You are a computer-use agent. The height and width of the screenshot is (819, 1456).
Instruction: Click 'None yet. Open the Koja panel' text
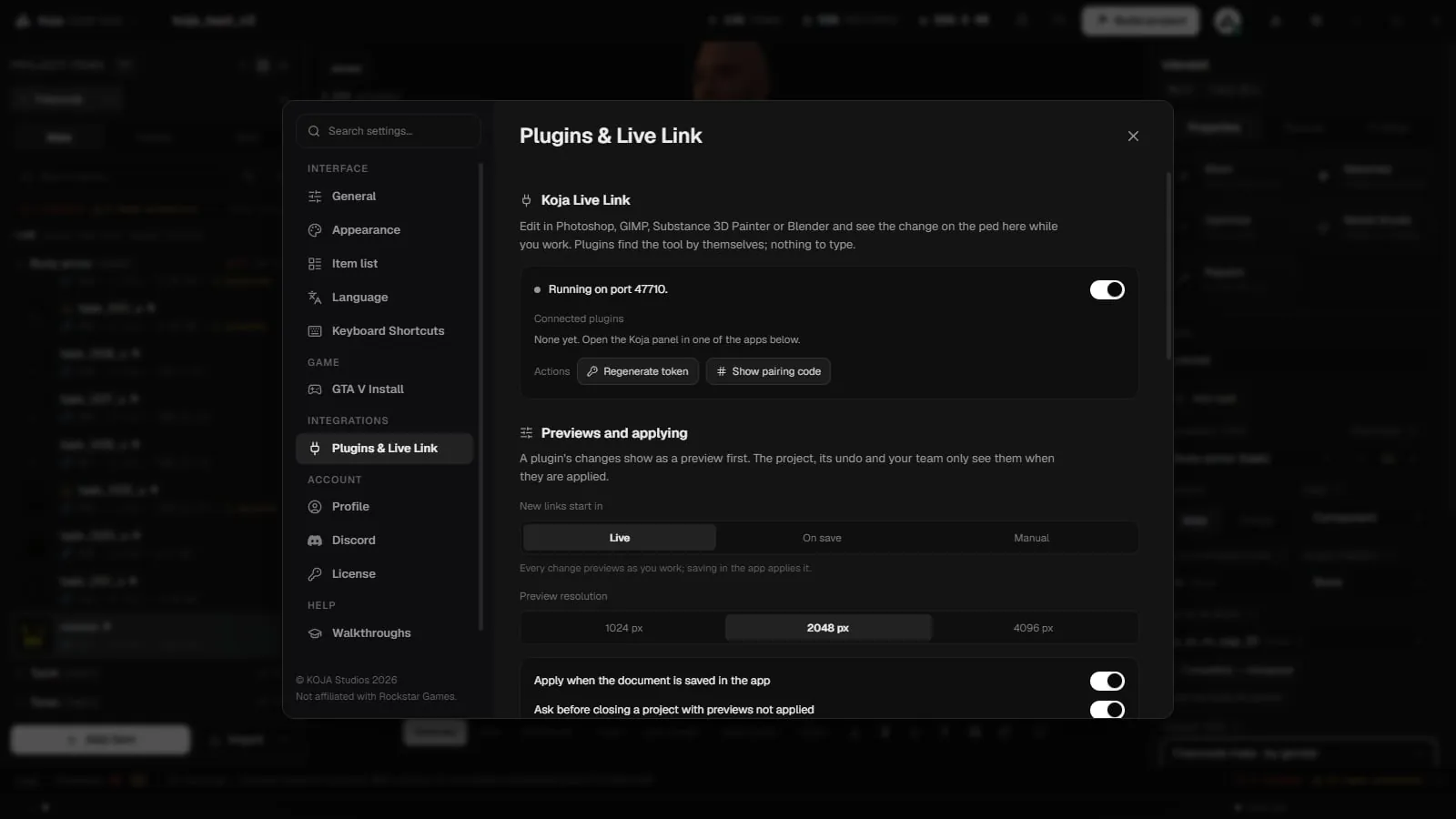pyautogui.click(x=667, y=339)
